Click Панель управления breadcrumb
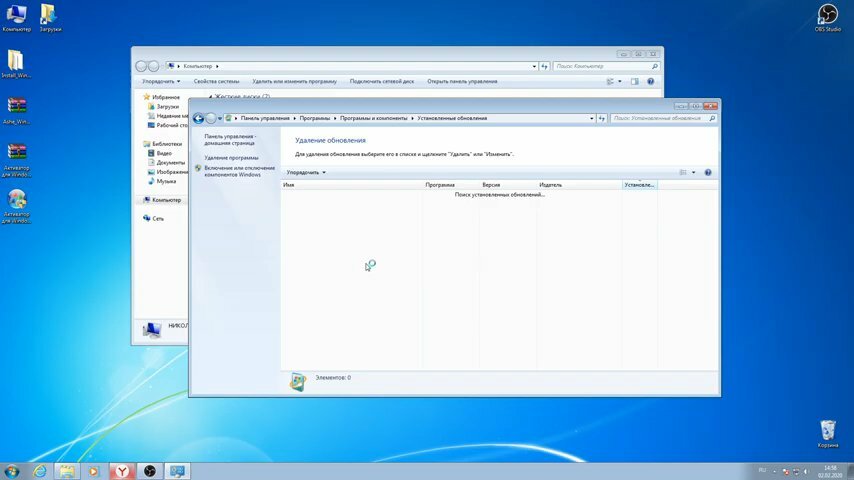The width and height of the screenshot is (854, 480). [265, 118]
